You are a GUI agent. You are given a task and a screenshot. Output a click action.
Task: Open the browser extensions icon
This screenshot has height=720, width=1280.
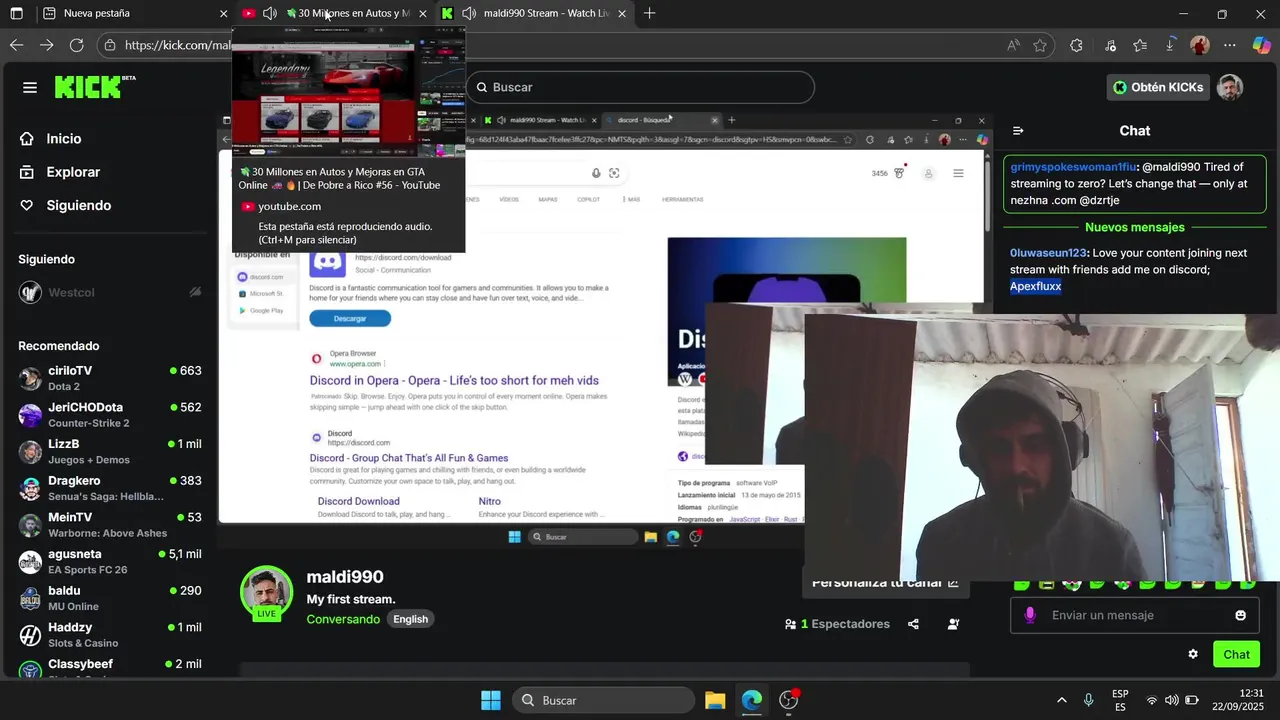(1076, 45)
